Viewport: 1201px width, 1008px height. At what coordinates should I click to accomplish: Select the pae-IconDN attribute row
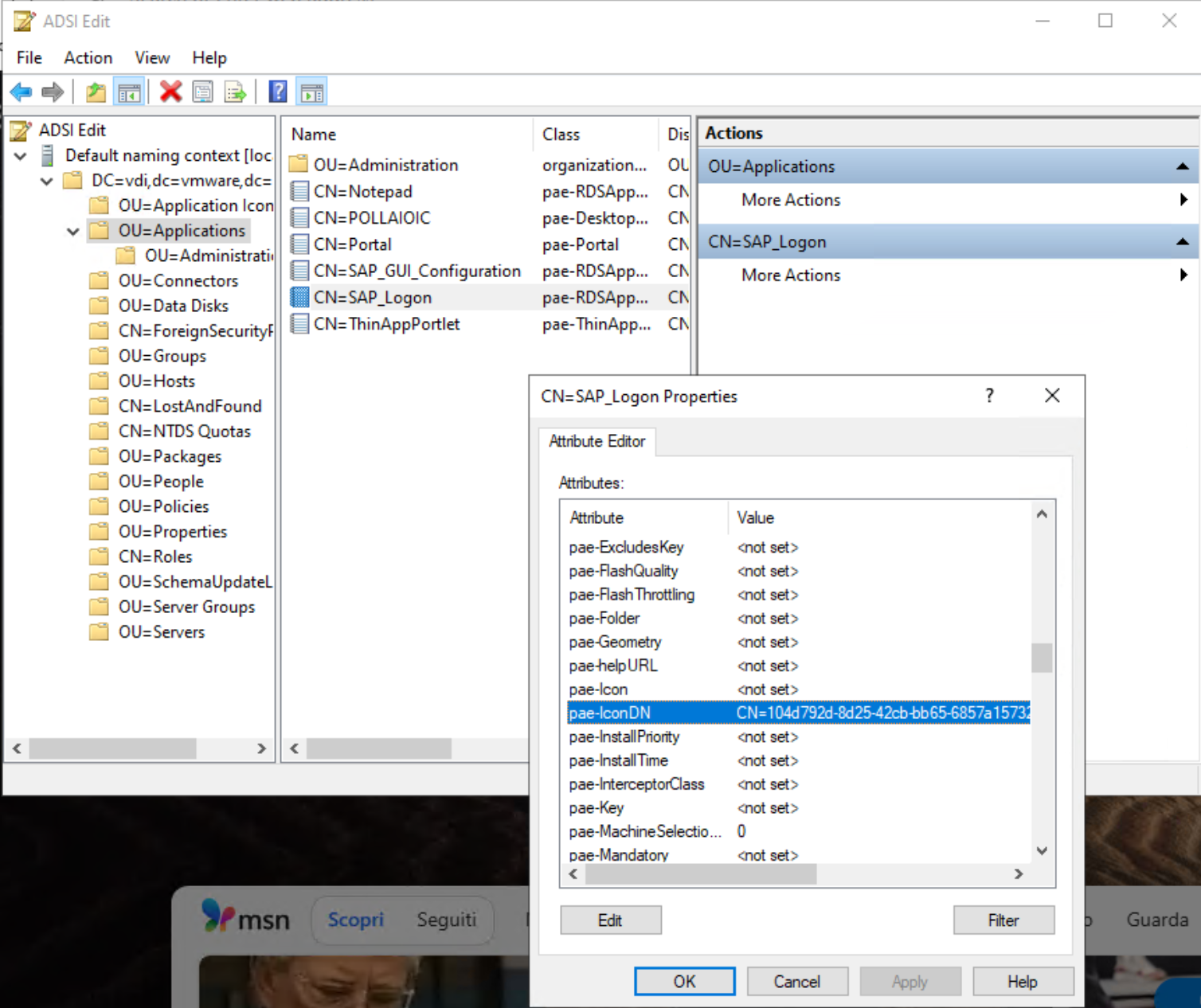click(799, 713)
